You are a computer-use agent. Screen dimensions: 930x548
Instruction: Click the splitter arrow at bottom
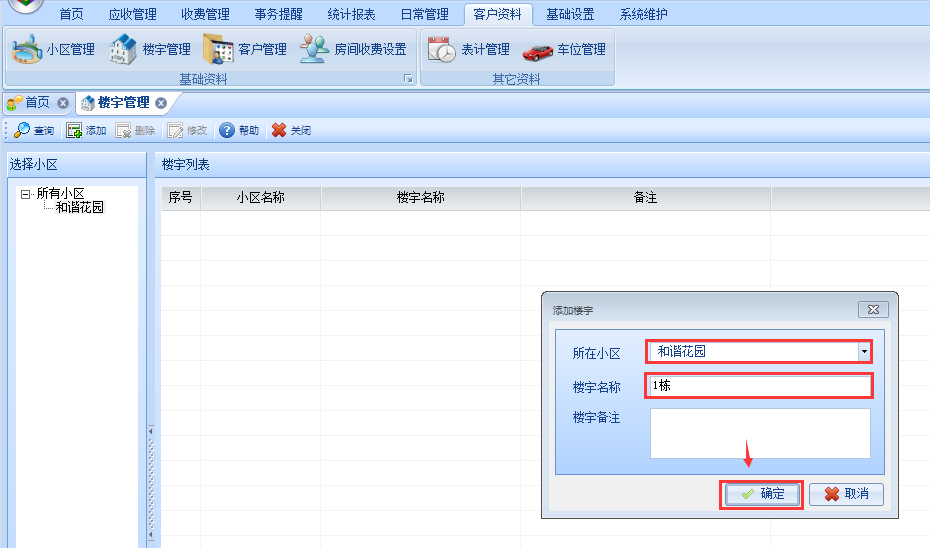pyautogui.click(x=151, y=535)
